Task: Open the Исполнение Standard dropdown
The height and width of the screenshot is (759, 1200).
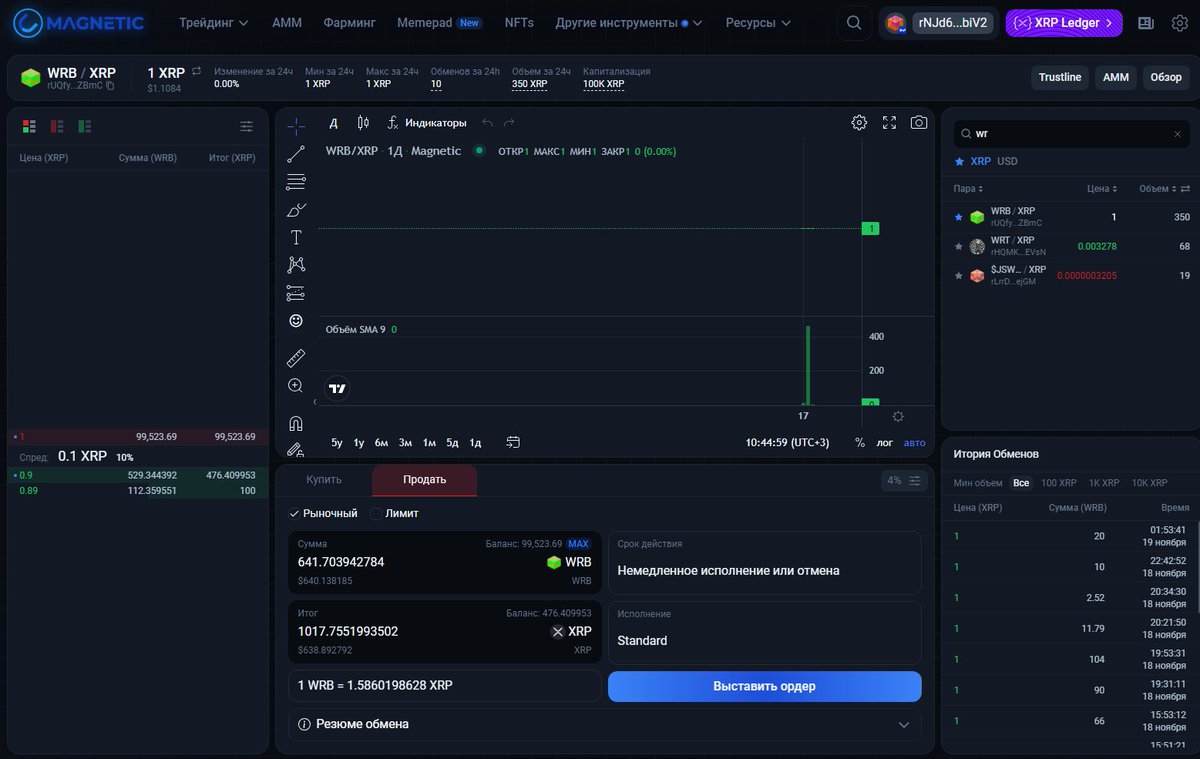Action: [x=765, y=632]
